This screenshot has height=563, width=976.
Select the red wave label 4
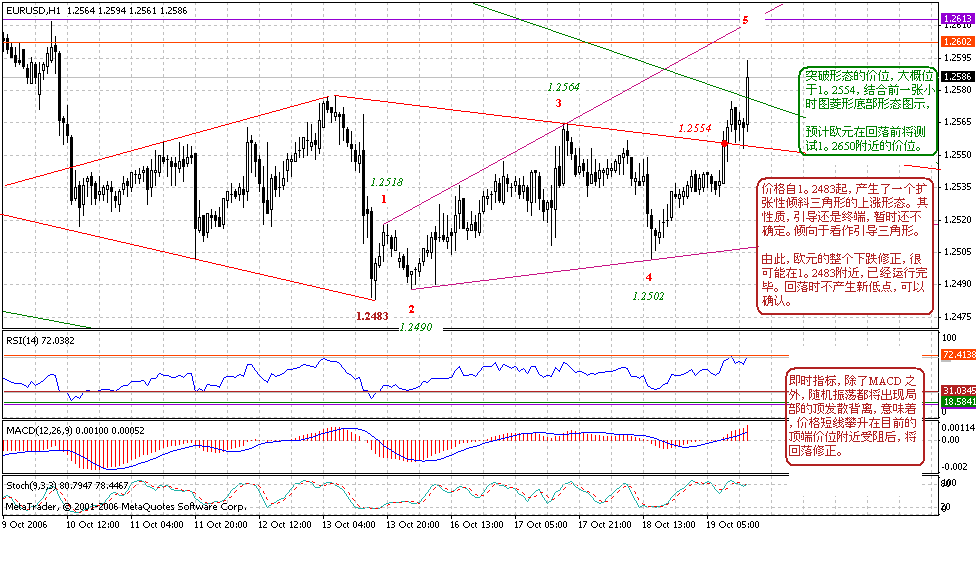(649, 277)
